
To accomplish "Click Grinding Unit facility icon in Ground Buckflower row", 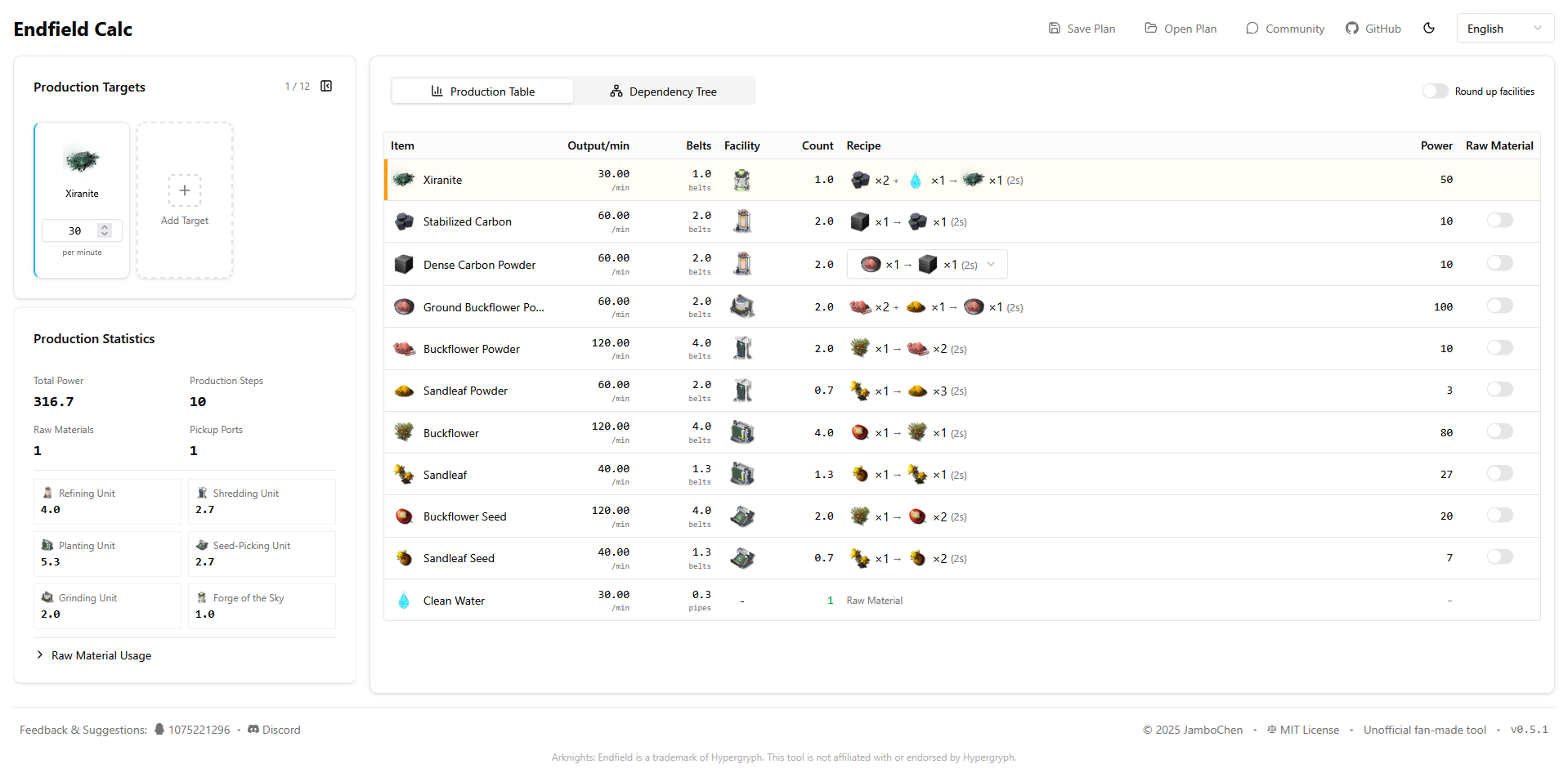I will pos(742,306).
